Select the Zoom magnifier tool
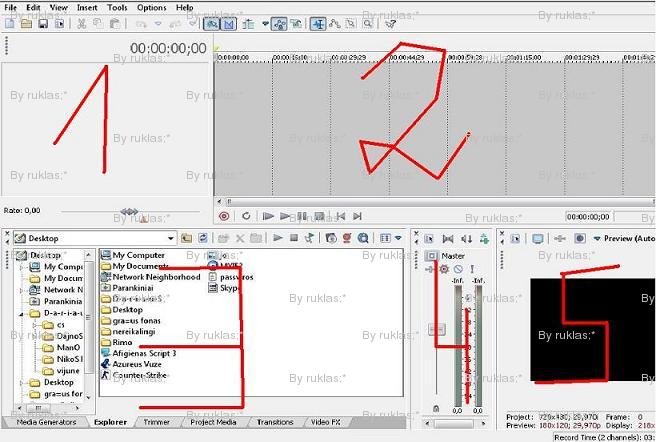Image resolution: width=656 pixels, height=442 pixels. pyautogui.click(x=368, y=24)
